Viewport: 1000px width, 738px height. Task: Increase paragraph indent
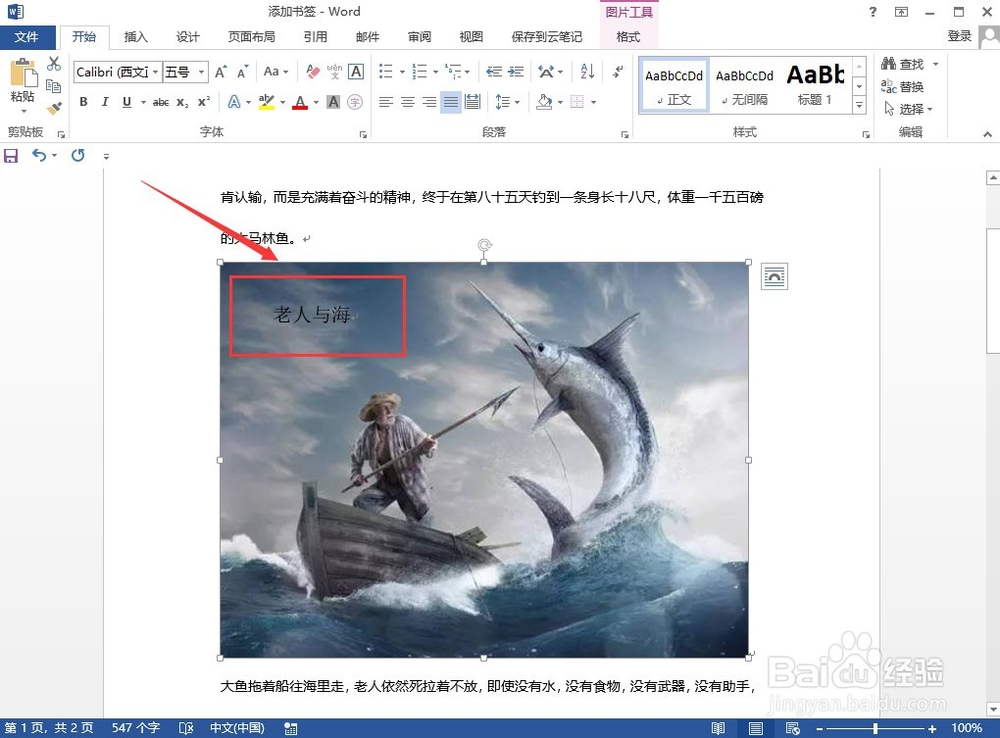(x=515, y=71)
